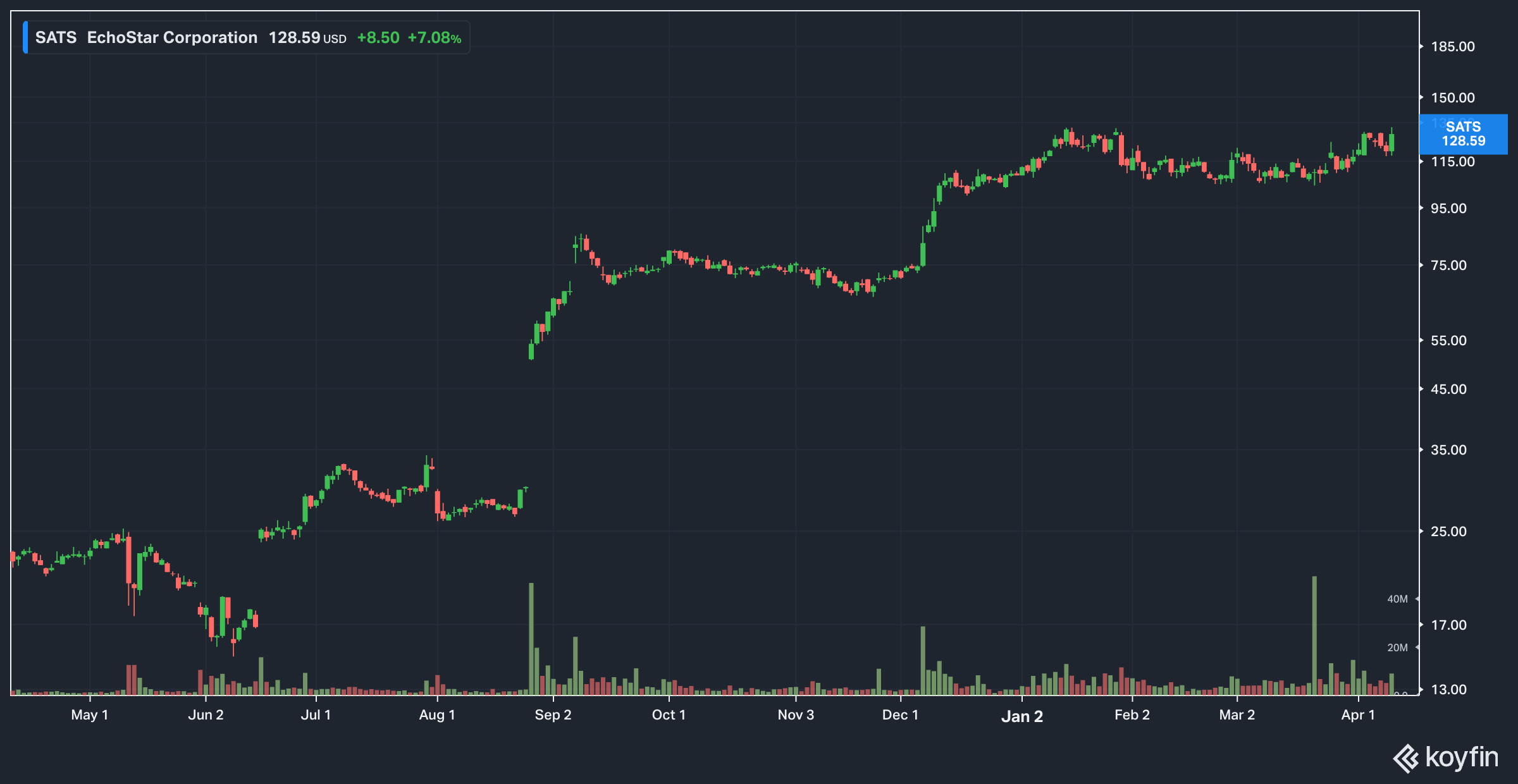Click the koyfin logo icon
1518x784 pixels.
1405,758
